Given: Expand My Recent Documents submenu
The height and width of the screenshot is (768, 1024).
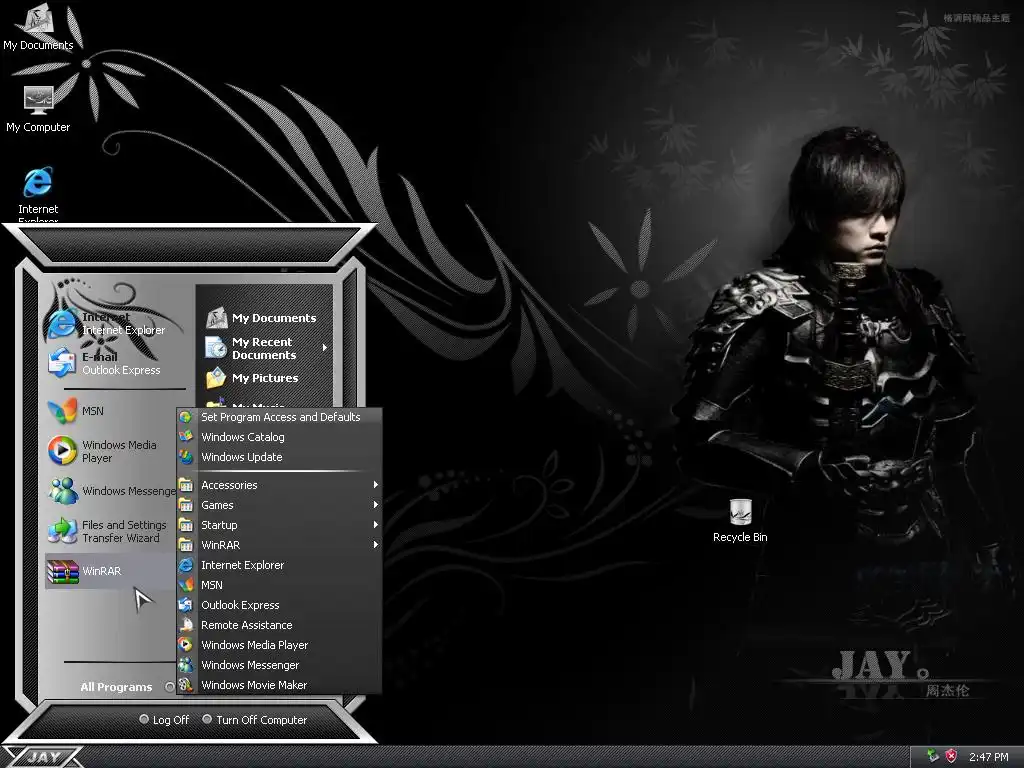Looking at the screenshot, I should point(265,348).
